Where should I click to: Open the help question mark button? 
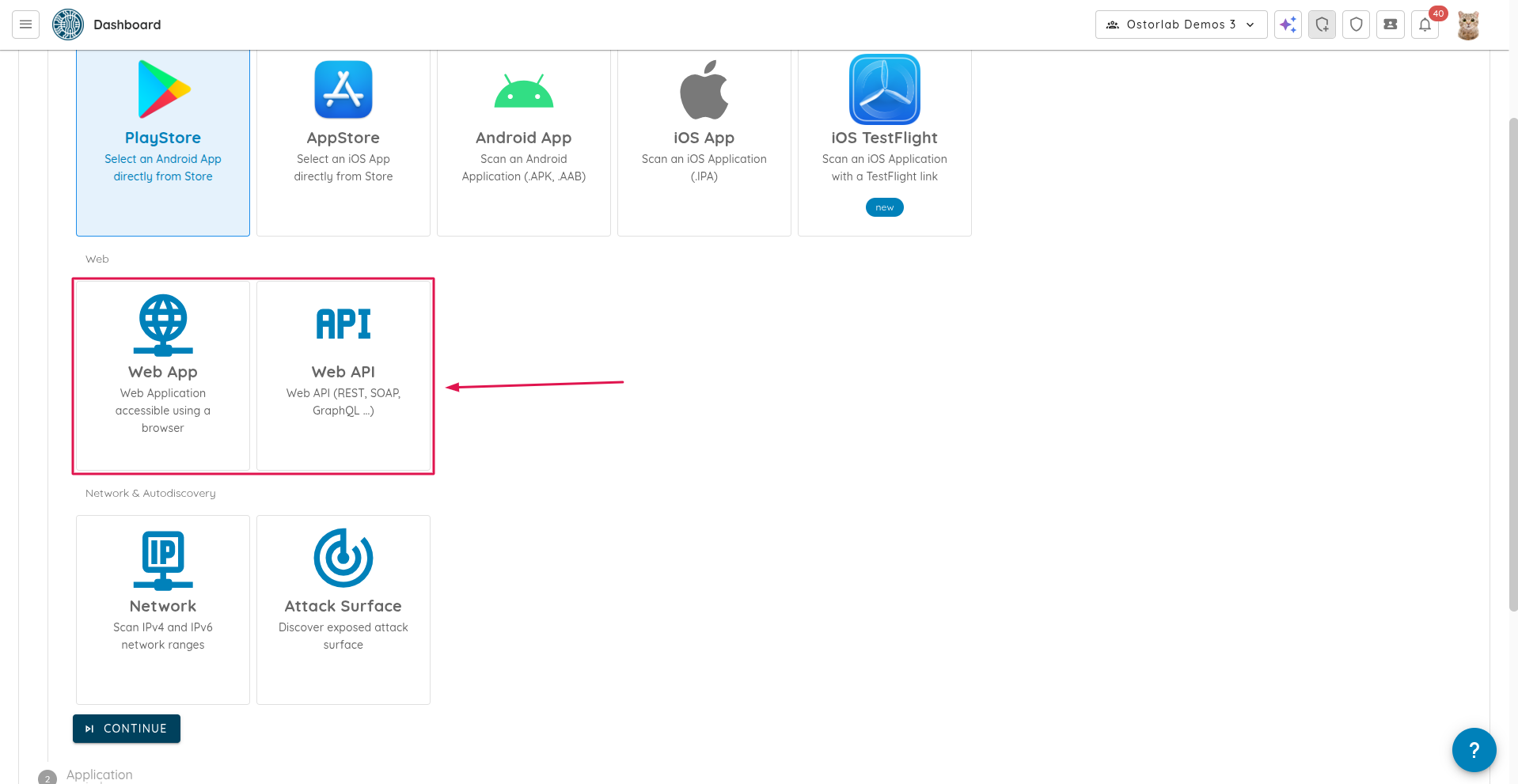[1474, 750]
